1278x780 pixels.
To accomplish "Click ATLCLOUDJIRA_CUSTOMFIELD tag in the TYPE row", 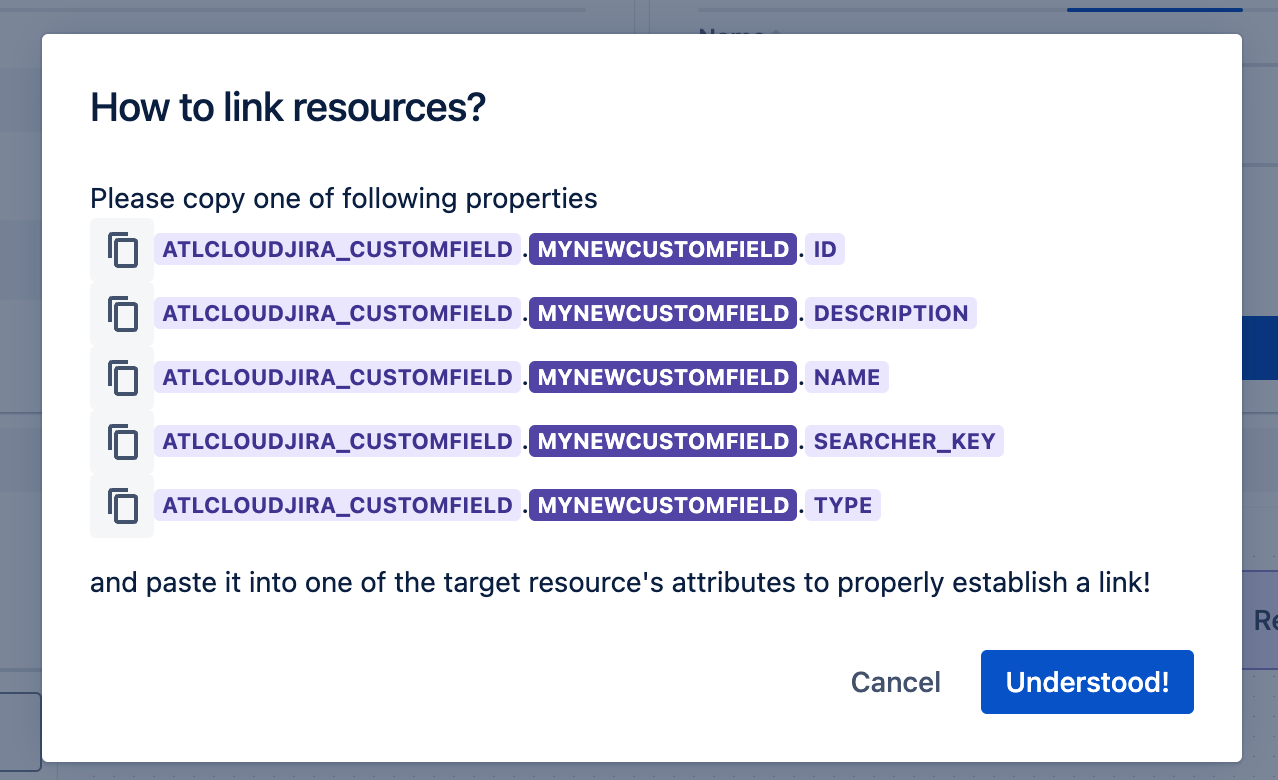I will pyautogui.click(x=337, y=506).
